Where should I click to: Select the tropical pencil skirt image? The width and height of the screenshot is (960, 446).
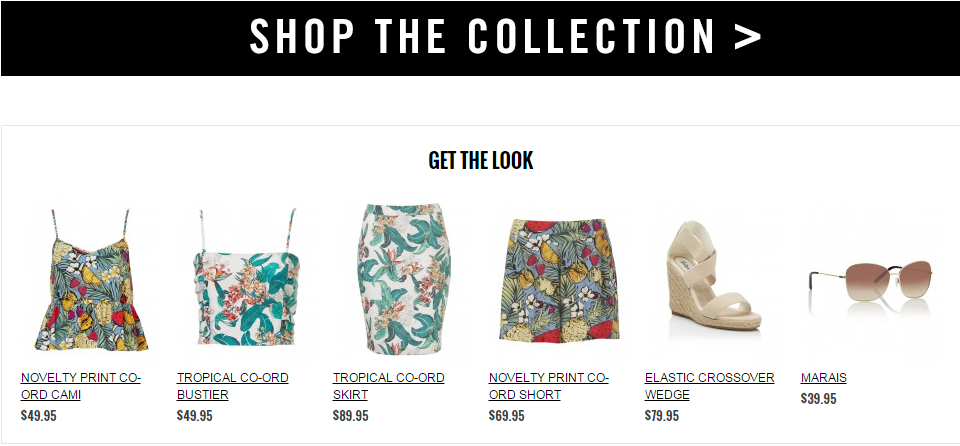coord(405,279)
